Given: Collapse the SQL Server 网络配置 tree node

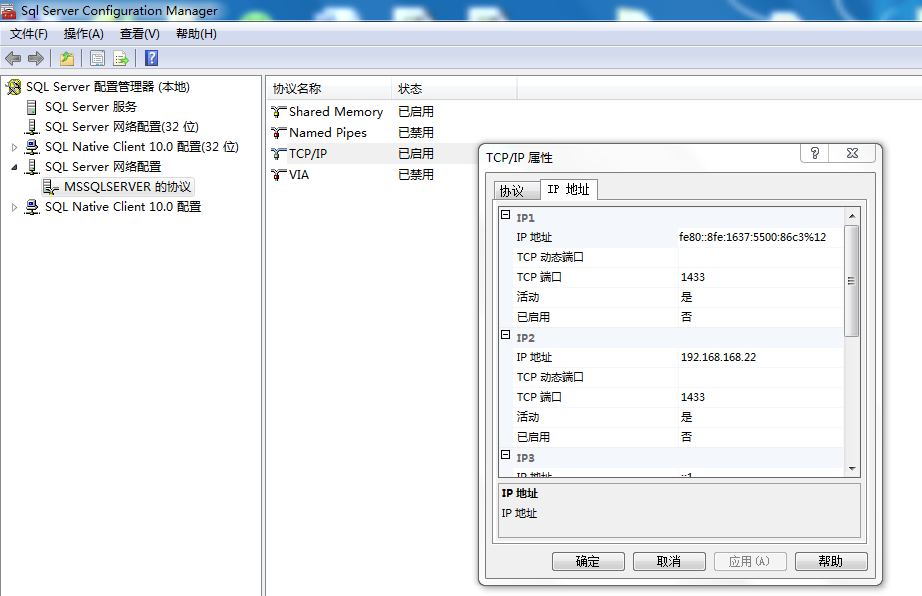Looking at the screenshot, I should (x=15, y=168).
